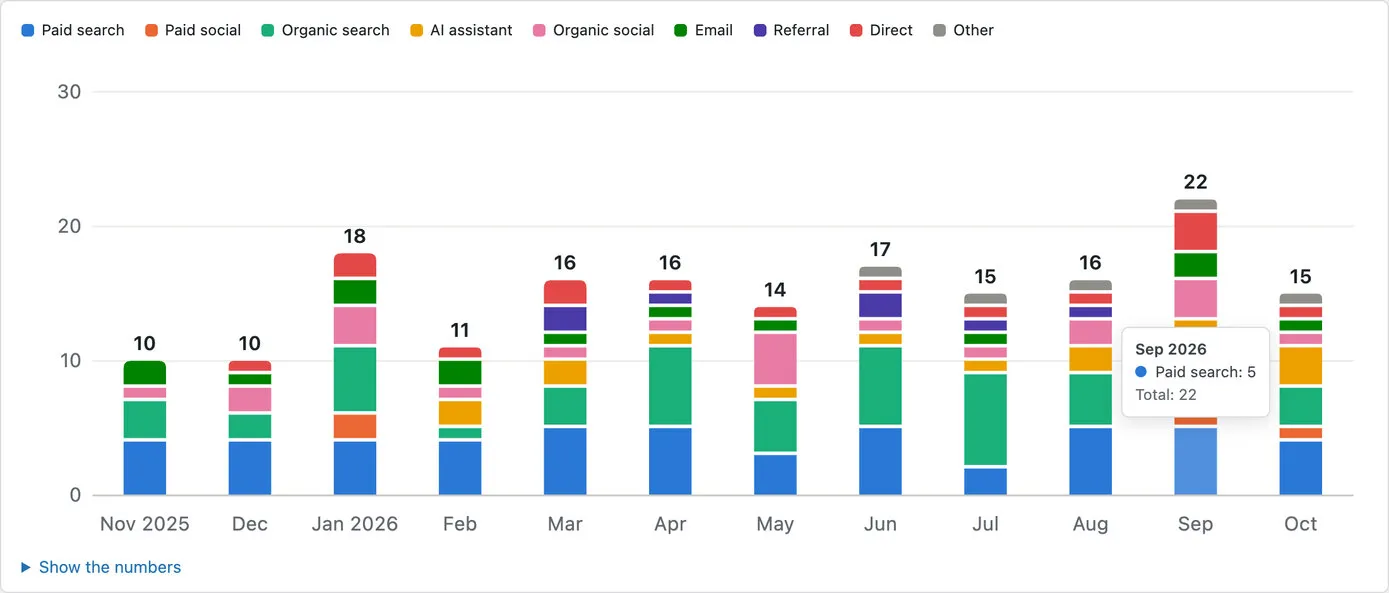Click the total label 17 above Jun

[880, 250]
